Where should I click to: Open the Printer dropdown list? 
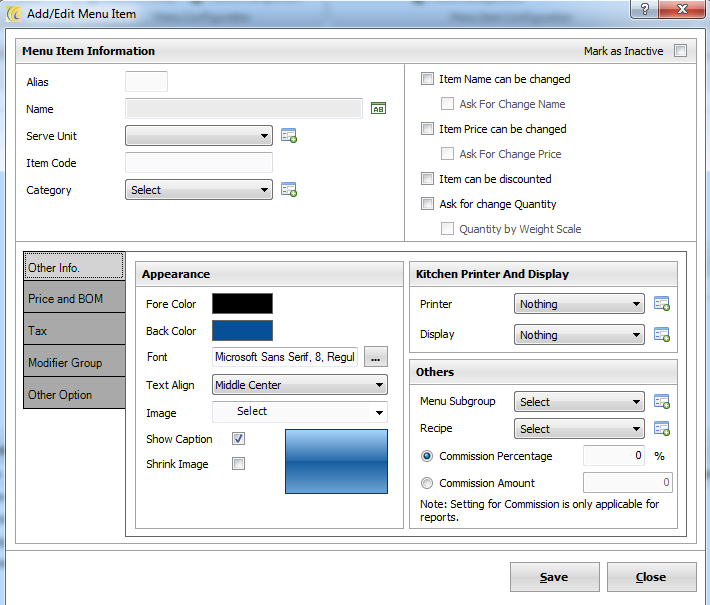click(x=579, y=304)
